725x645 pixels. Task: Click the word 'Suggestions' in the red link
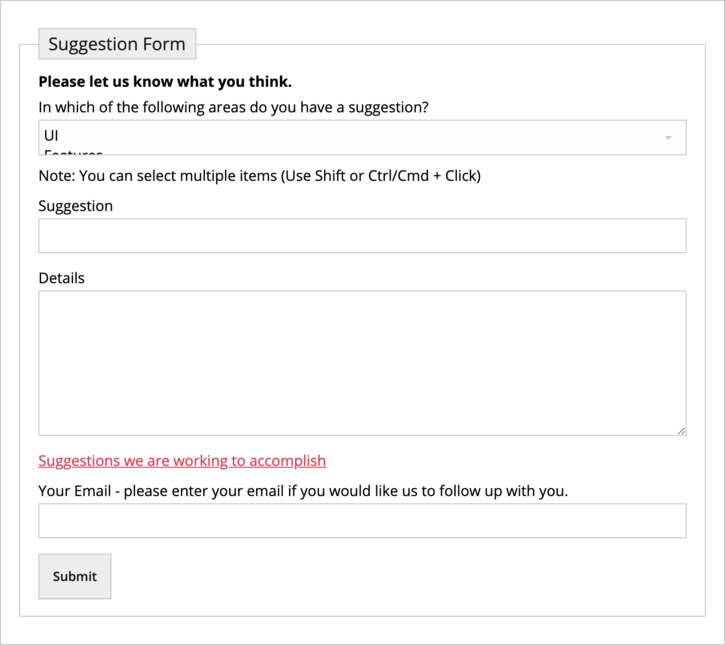(79, 461)
